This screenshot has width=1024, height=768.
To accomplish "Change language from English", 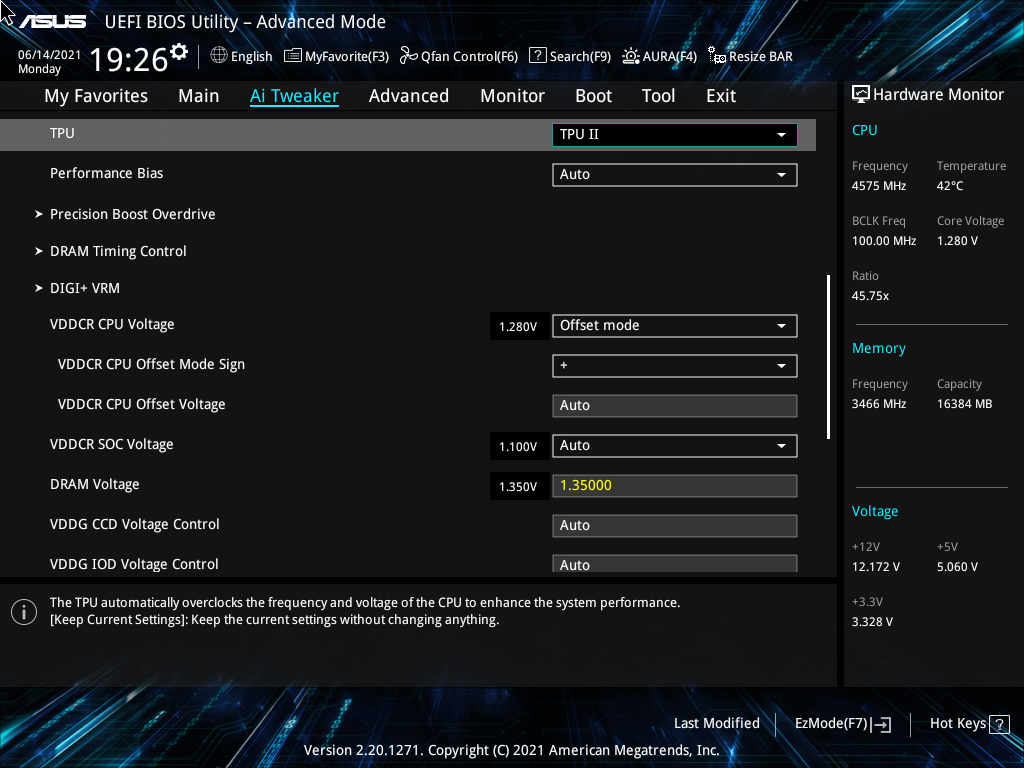I will [x=251, y=57].
